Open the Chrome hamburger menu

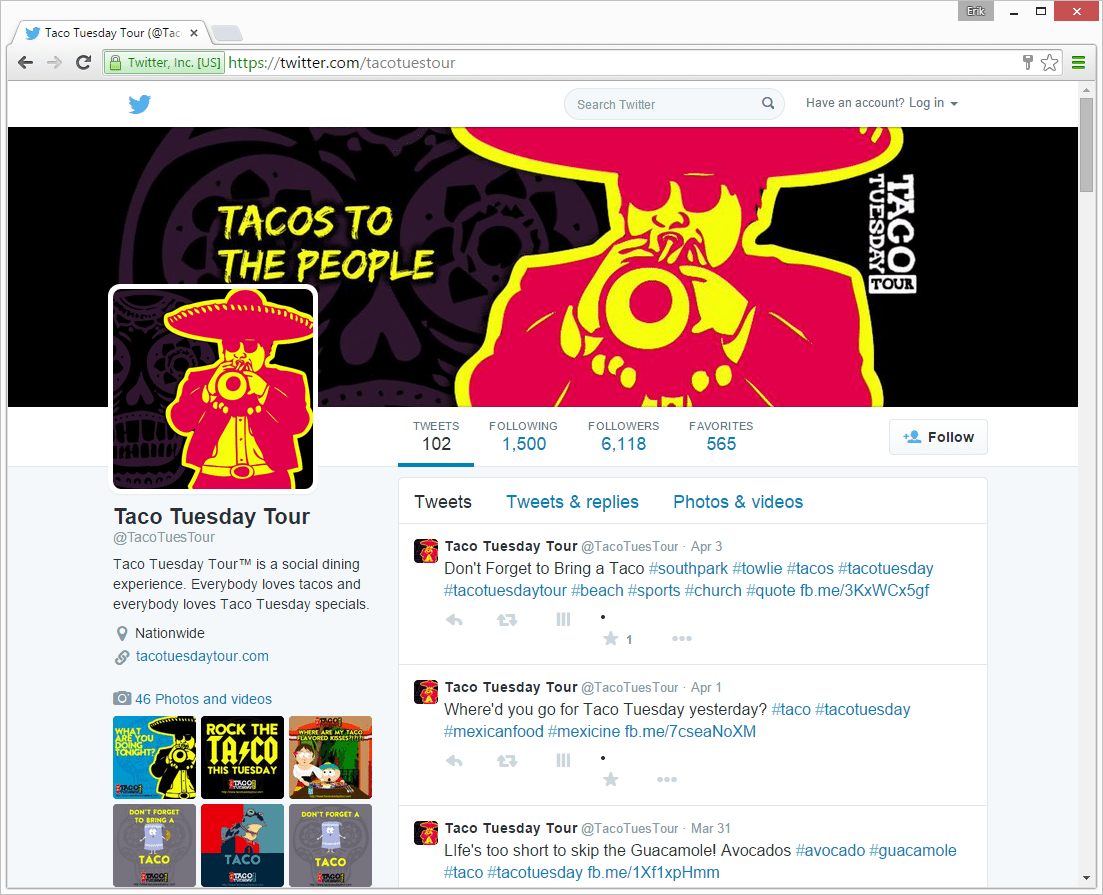coord(1078,63)
